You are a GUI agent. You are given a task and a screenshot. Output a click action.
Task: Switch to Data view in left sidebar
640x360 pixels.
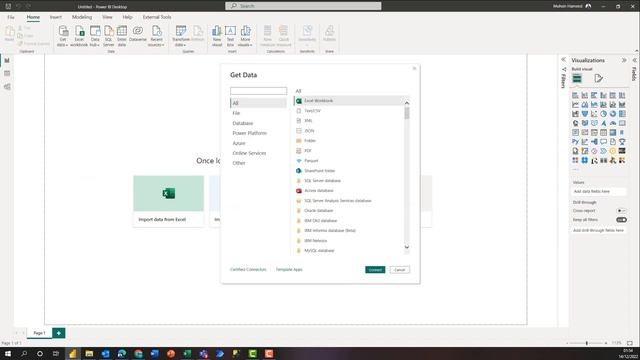pos(7,73)
